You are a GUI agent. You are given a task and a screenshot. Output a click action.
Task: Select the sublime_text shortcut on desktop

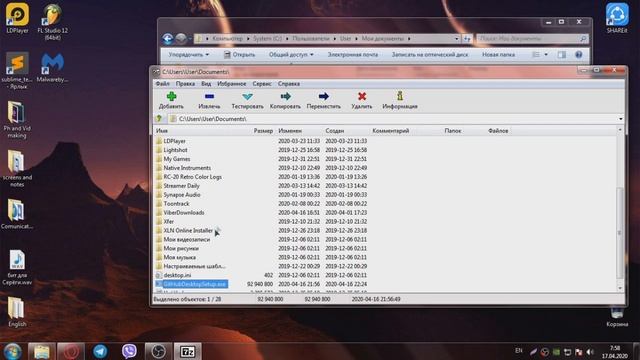pyautogui.click(x=17, y=70)
